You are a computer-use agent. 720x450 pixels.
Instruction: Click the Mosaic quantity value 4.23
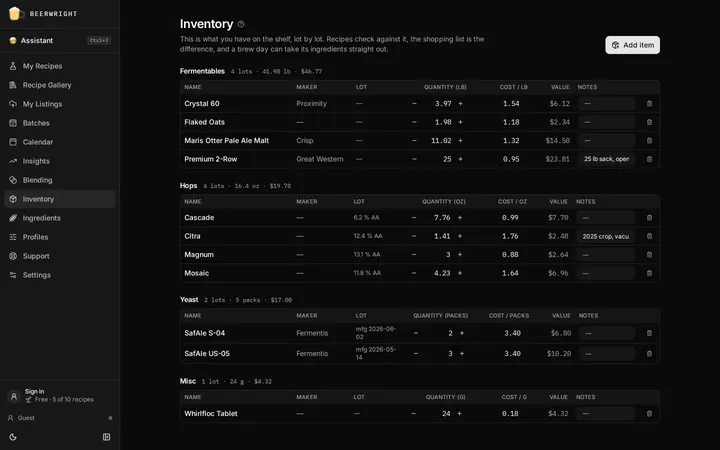[x=442, y=273]
